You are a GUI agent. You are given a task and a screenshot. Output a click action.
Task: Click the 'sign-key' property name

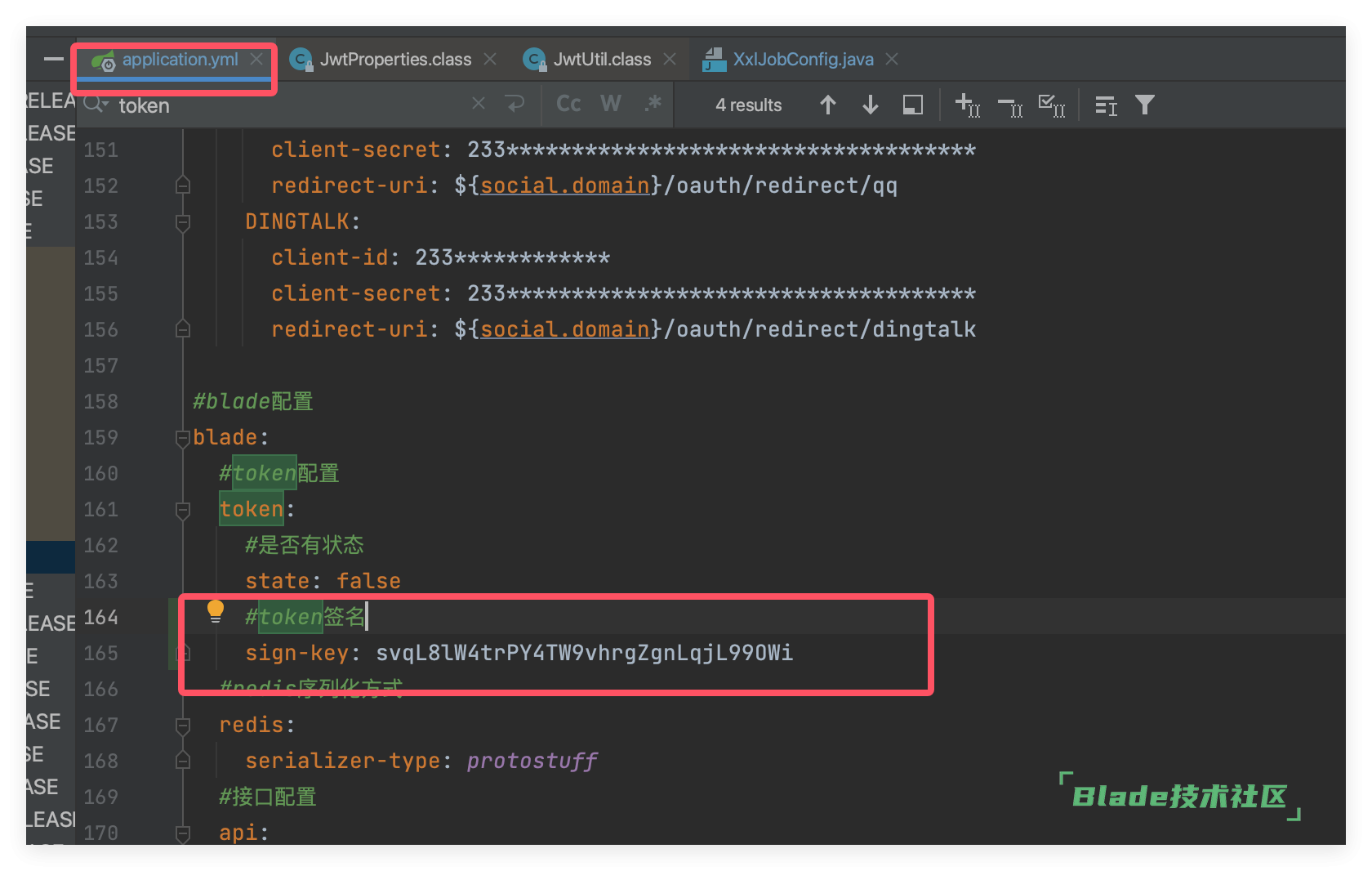tap(297, 653)
